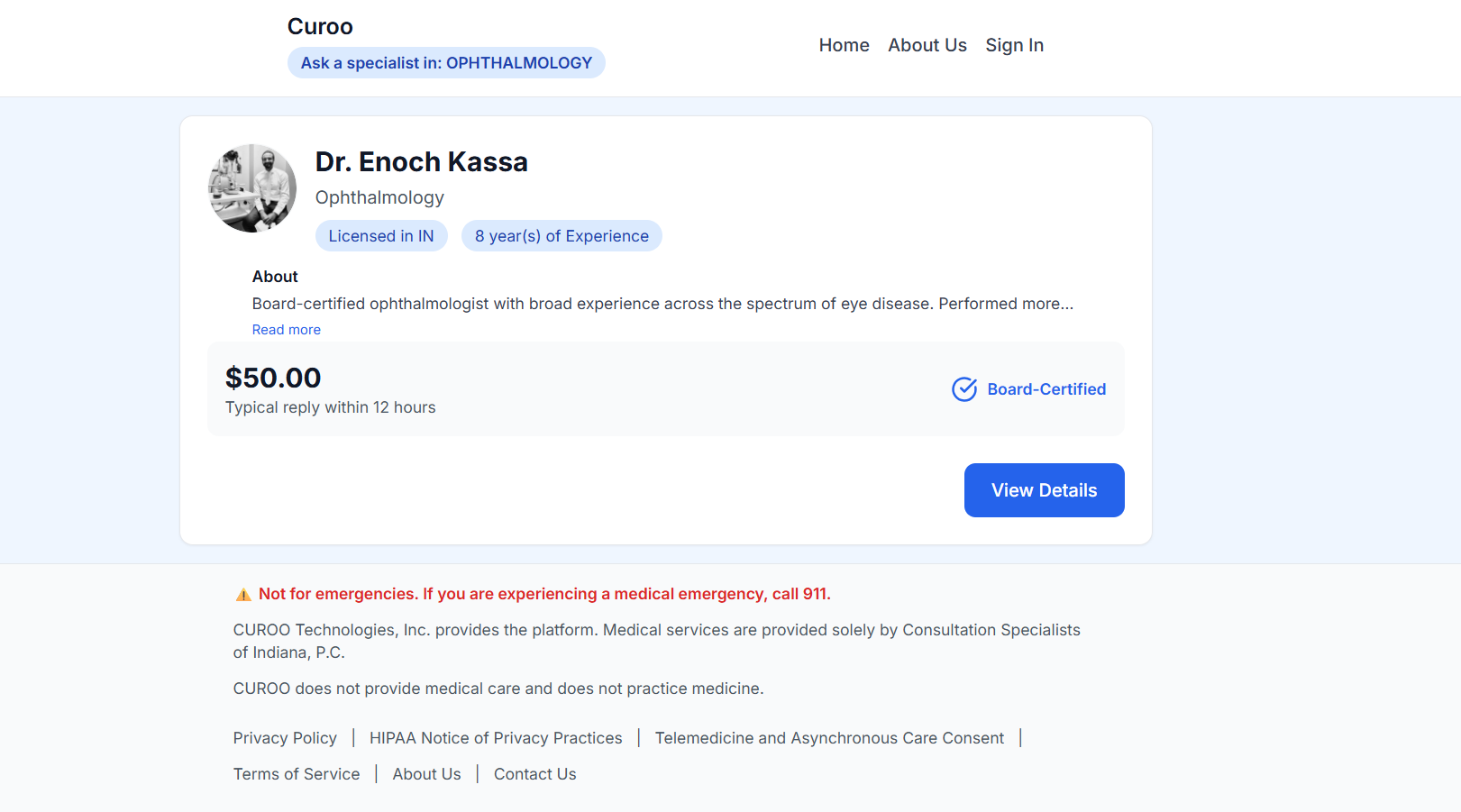Open the Contact Us footer link

click(534, 774)
